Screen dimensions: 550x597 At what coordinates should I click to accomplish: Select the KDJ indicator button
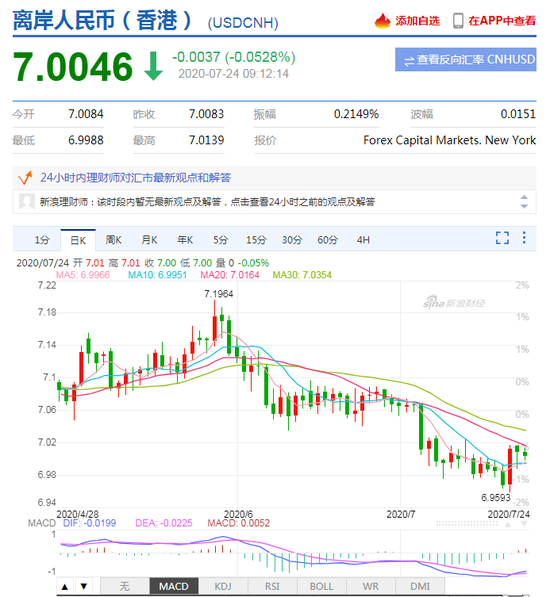[x=223, y=586]
